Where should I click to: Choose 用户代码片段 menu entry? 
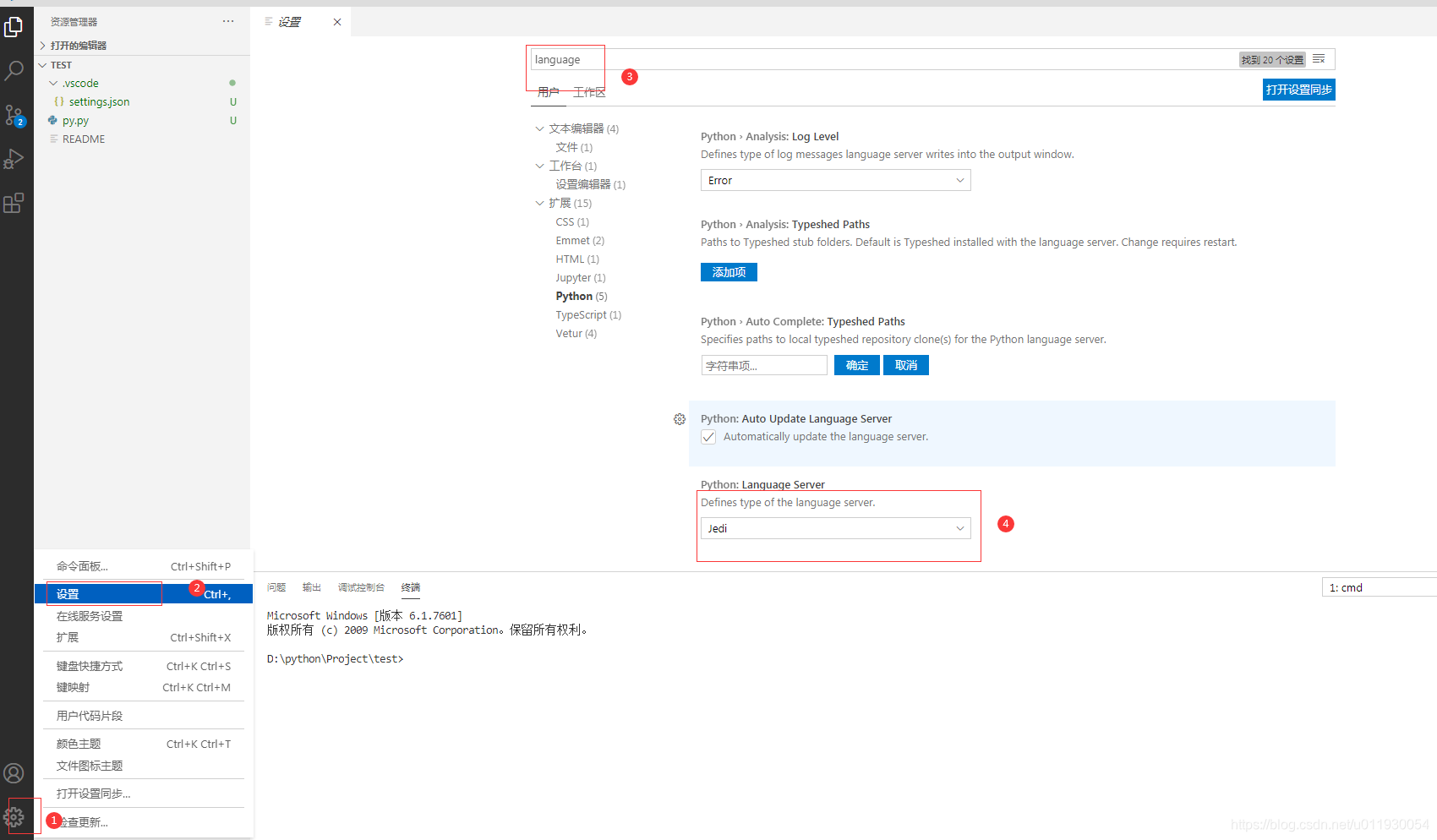pyautogui.click(x=144, y=717)
